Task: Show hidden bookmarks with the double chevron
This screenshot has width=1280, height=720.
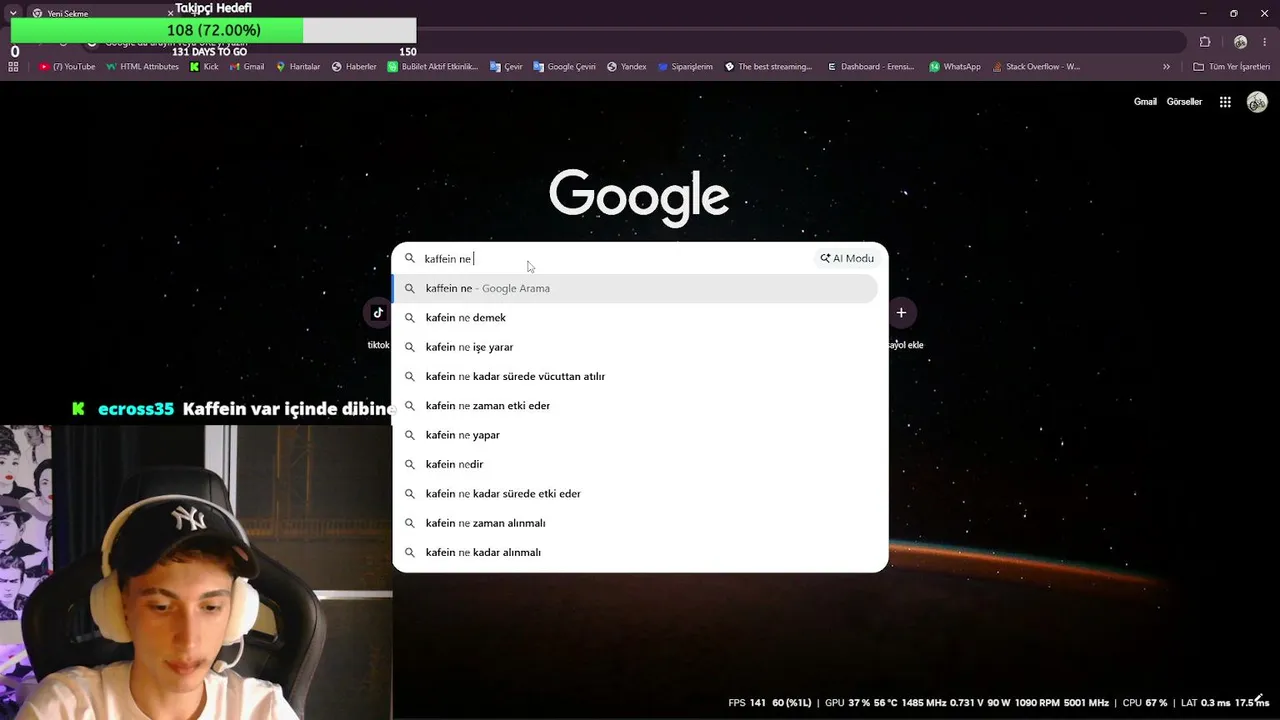Action: point(1166,67)
